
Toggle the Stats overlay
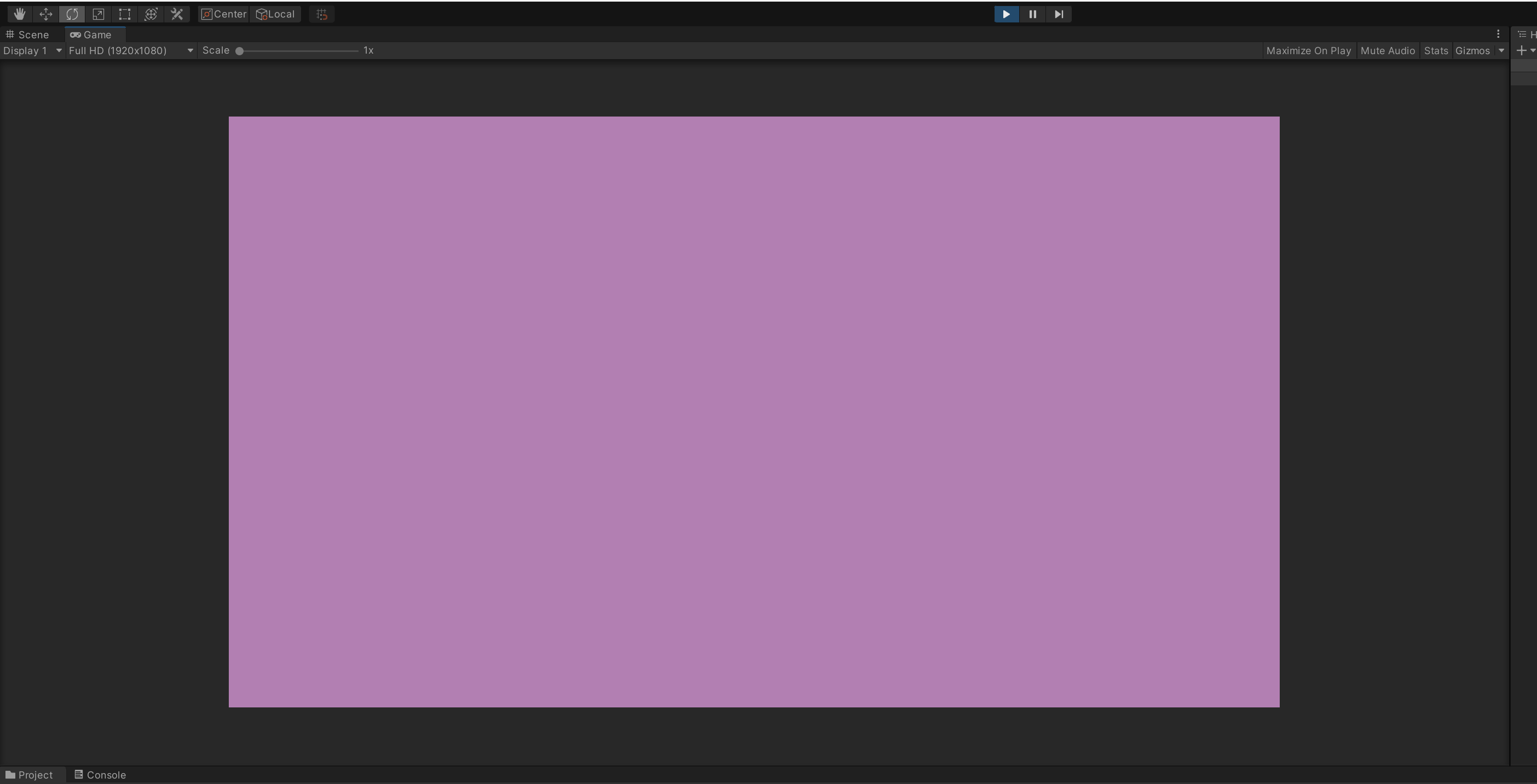coord(1436,51)
